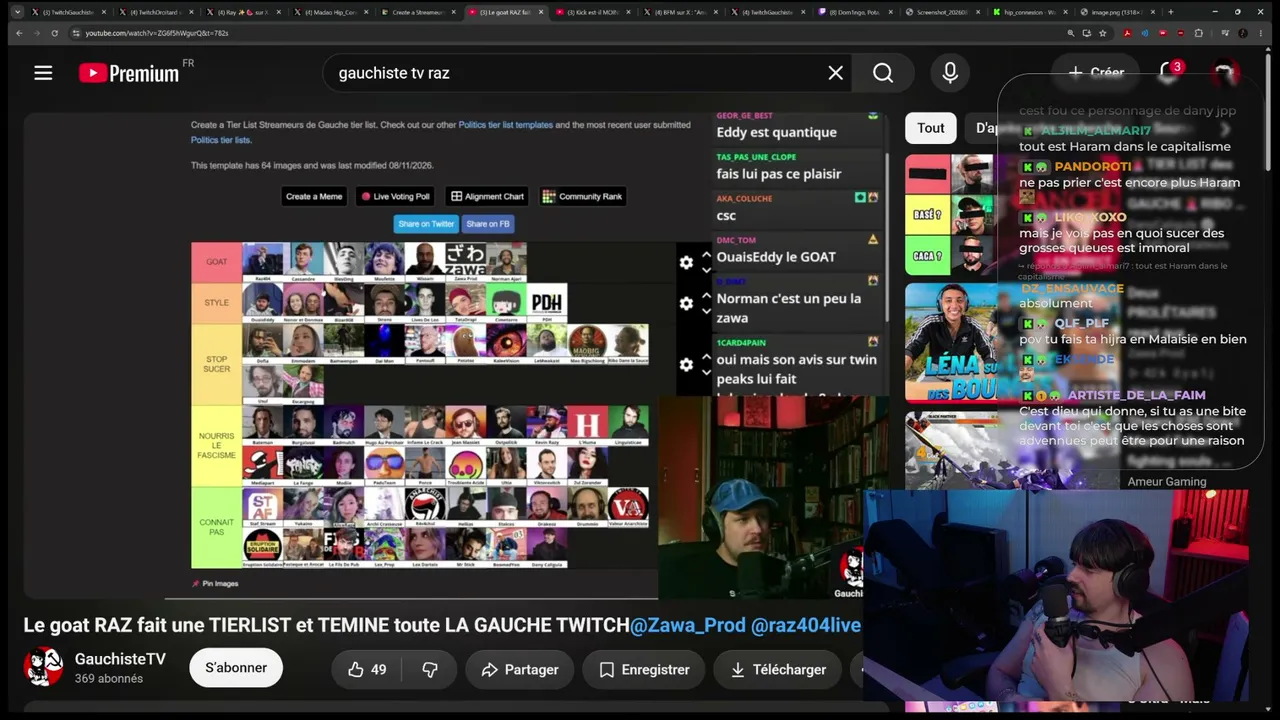Follow the Politics tier list templates link
This screenshot has width=1280, height=720.
point(505,125)
